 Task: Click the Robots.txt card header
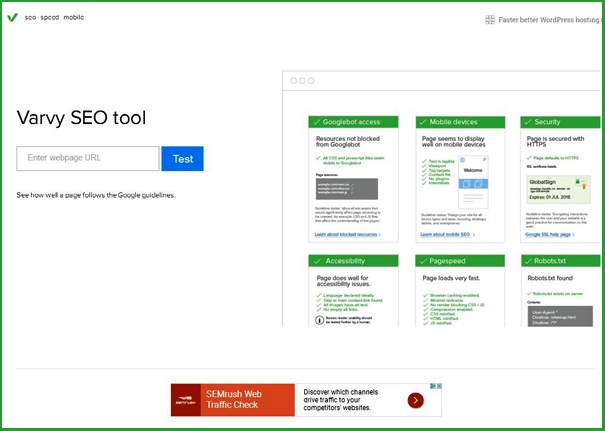[561, 261]
